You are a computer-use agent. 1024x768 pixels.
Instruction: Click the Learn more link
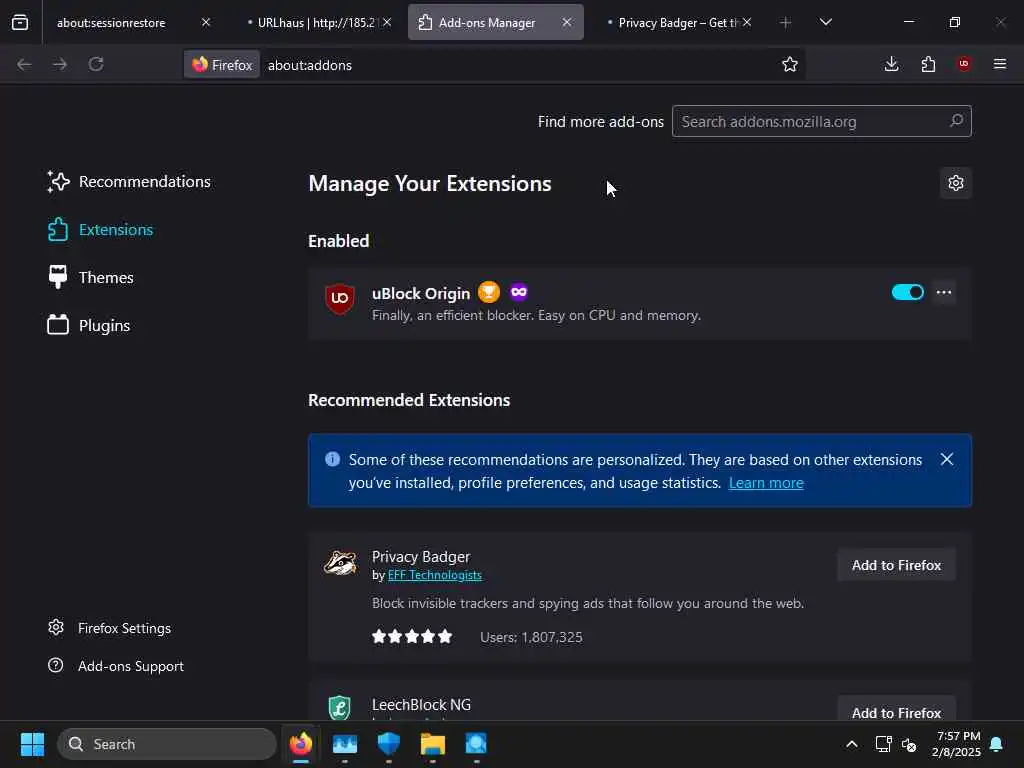tap(766, 483)
